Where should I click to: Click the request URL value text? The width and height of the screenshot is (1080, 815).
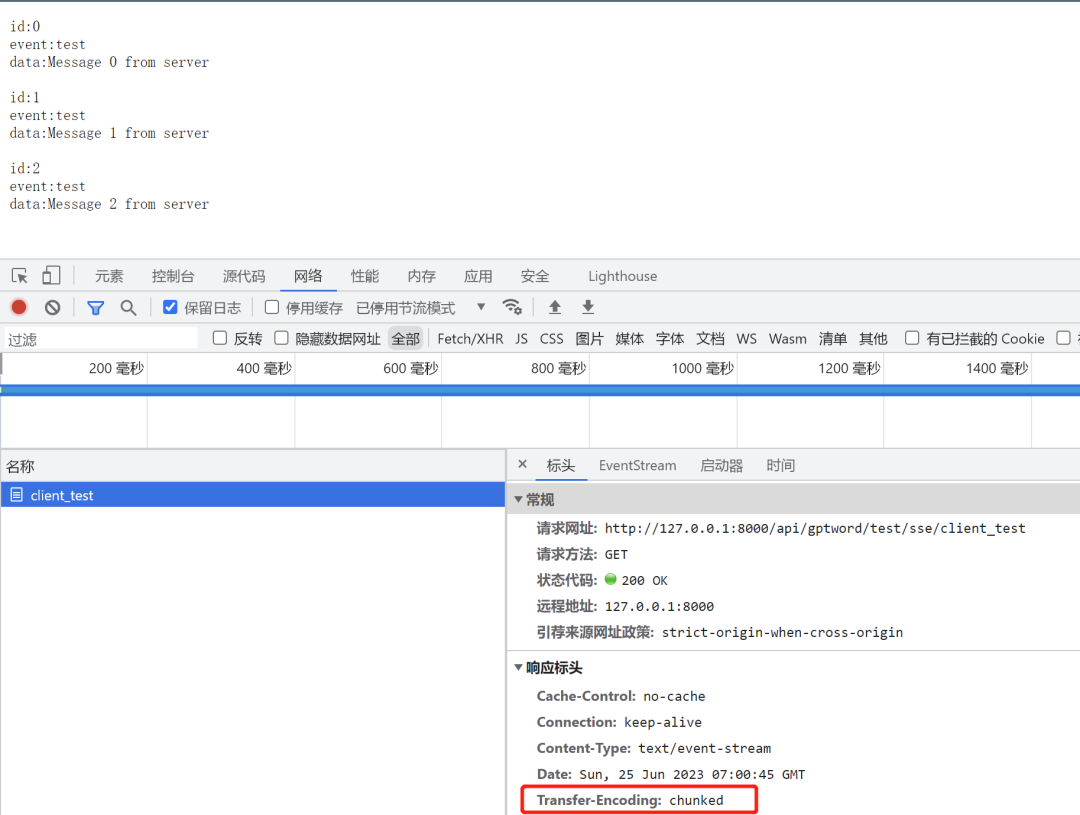point(815,528)
